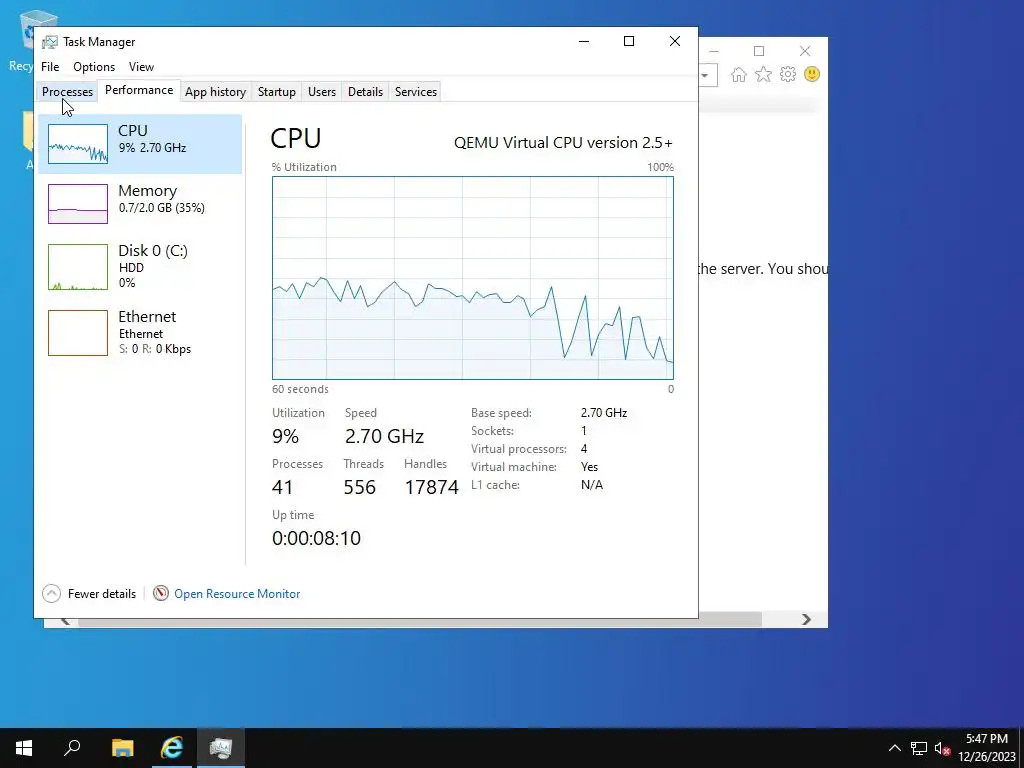Open Tools gear icon in Internet Explorer
The height and width of the screenshot is (768, 1024).
click(x=788, y=74)
